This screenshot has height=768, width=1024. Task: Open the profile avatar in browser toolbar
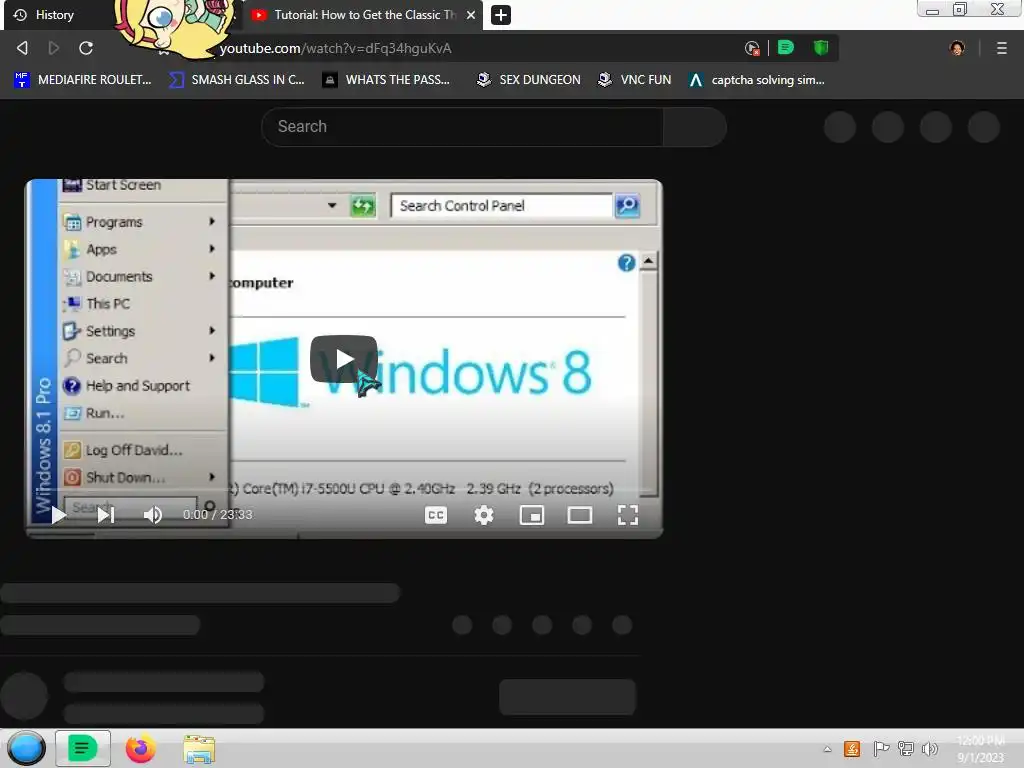pos(957,48)
